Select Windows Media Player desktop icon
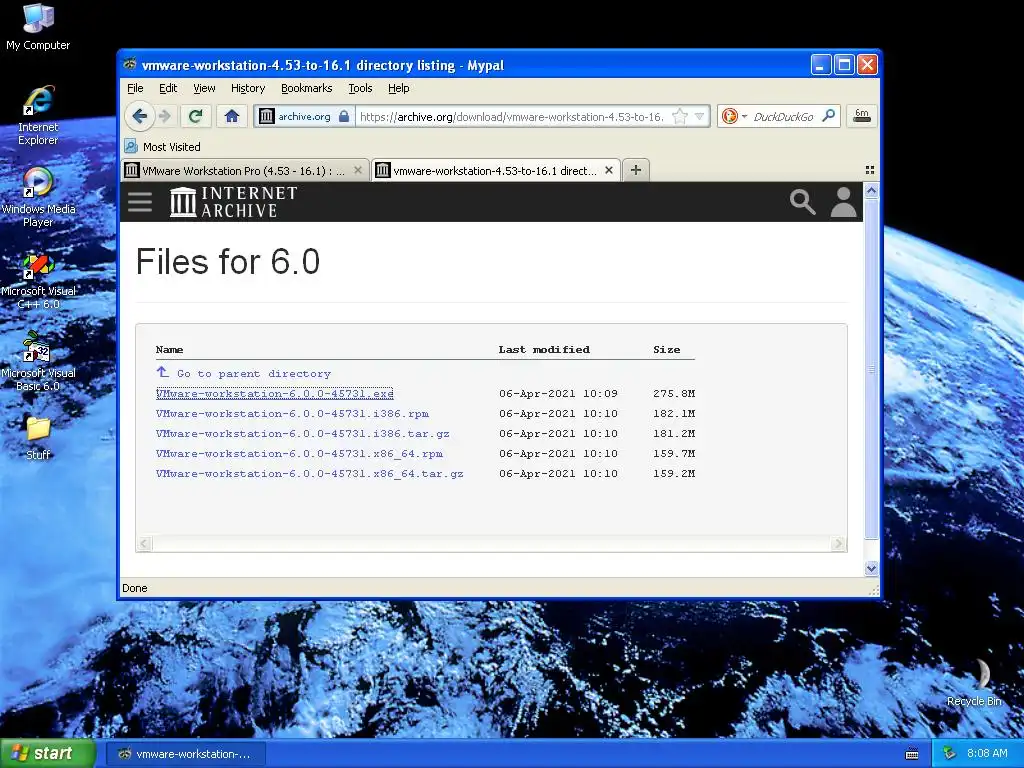The width and height of the screenshot is (1024, 768). [x=38, y=197]
